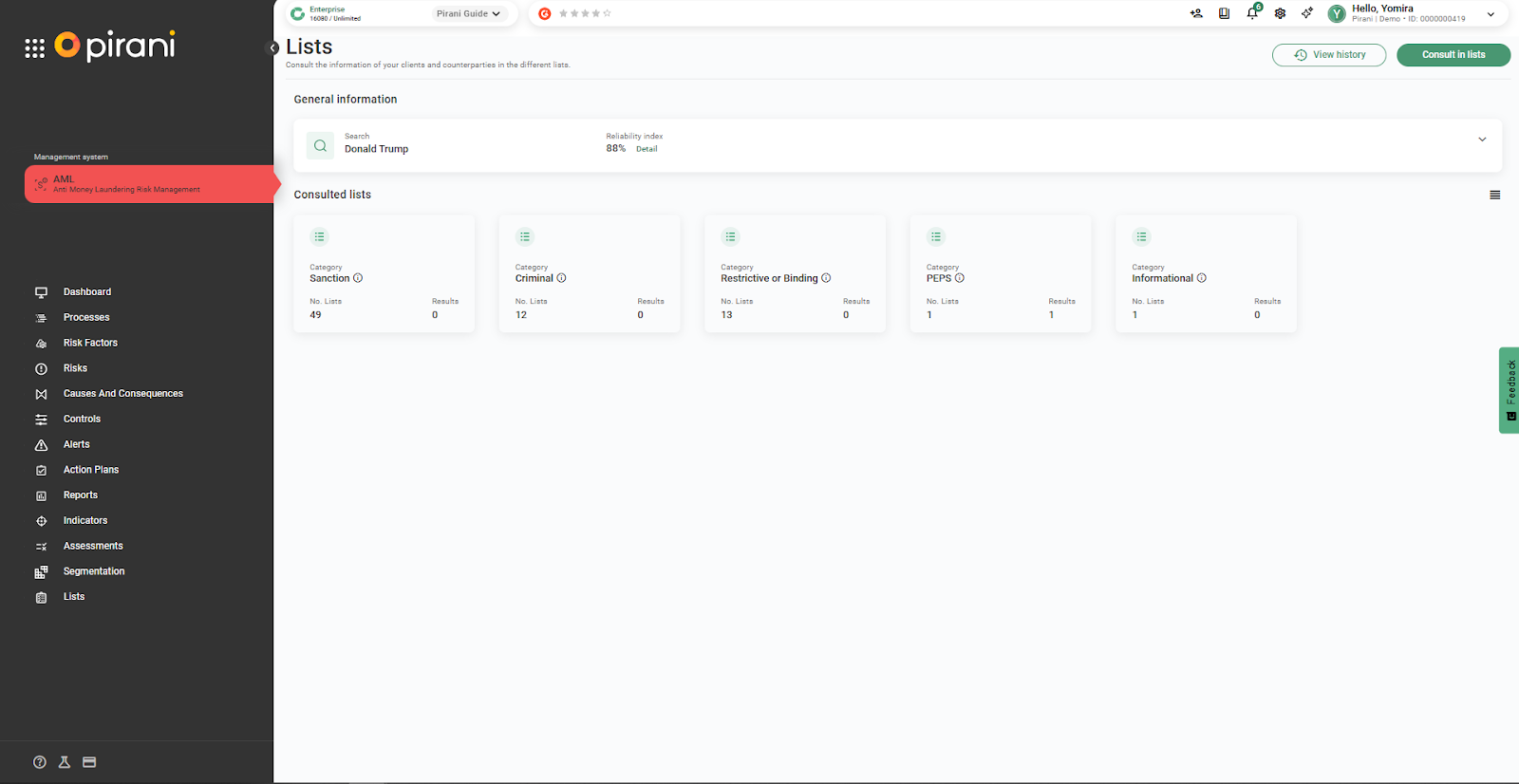1519x784 pixels.
Task: Expand the user account menu chevron
Action: pos(1491,14)
